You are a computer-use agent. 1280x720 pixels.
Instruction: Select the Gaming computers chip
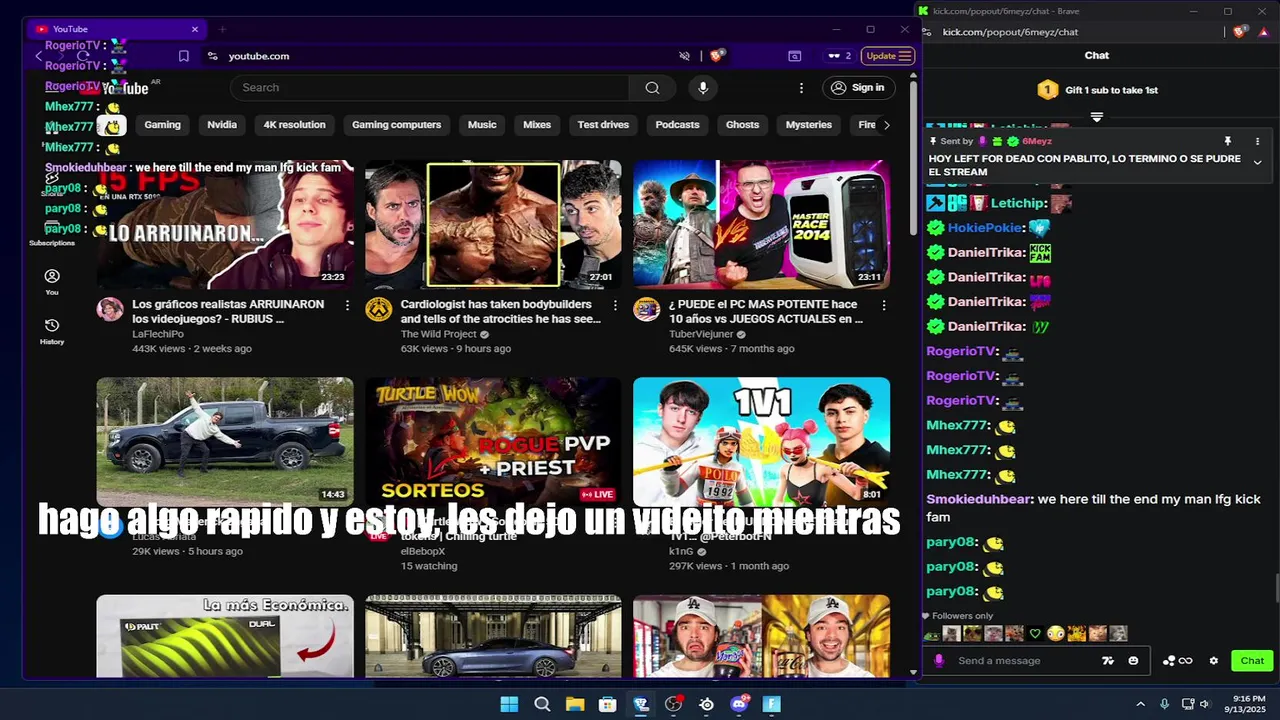click(396, 125)
